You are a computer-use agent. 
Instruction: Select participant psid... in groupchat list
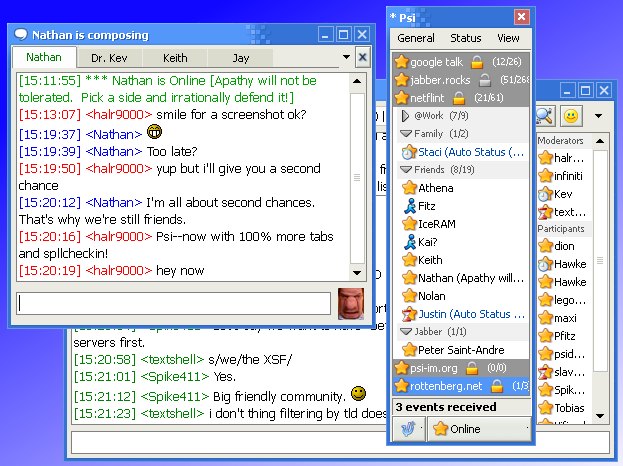[564, 354]
